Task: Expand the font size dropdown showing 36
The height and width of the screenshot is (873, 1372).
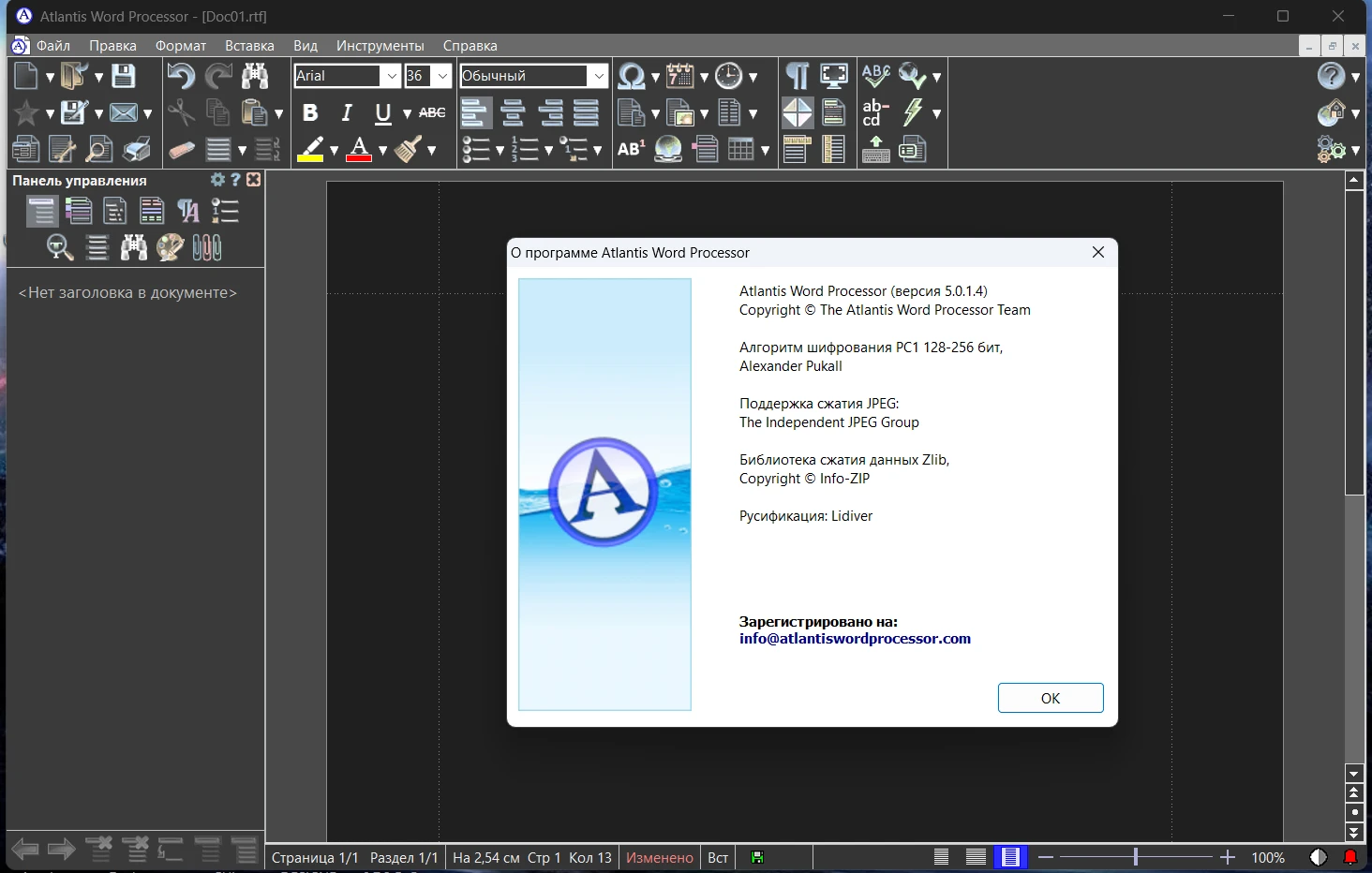Action: pos(442,76)
